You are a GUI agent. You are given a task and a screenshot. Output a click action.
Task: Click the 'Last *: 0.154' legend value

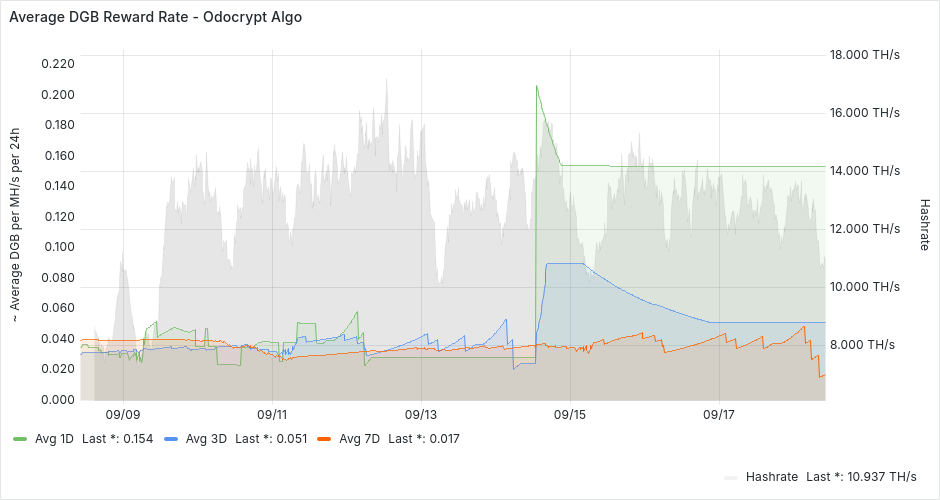118,439
